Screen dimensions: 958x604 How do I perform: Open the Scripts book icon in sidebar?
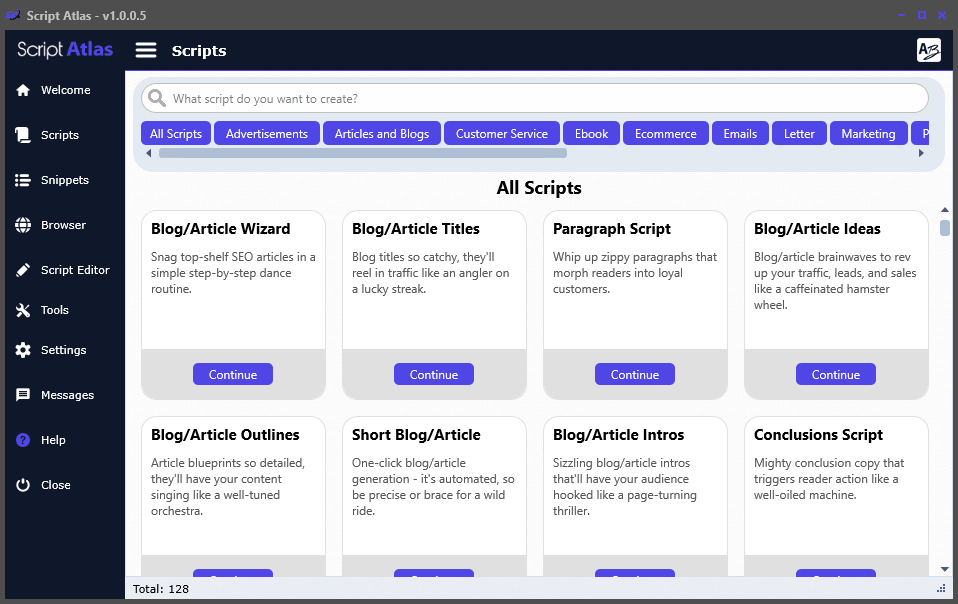pyautogui.click(x=23, y=134)
